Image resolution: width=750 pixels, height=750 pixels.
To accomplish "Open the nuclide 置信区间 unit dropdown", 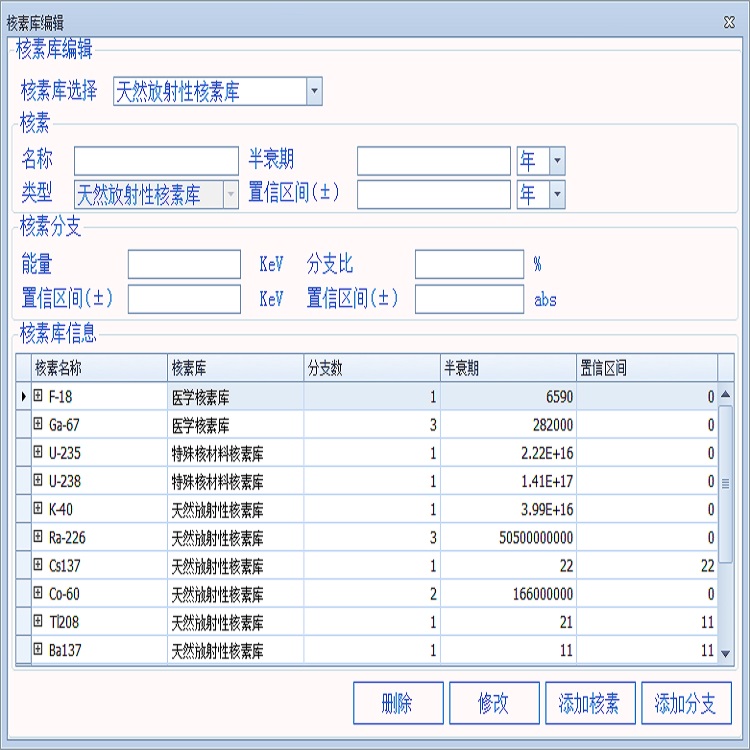I will click(x=557, y=193).
